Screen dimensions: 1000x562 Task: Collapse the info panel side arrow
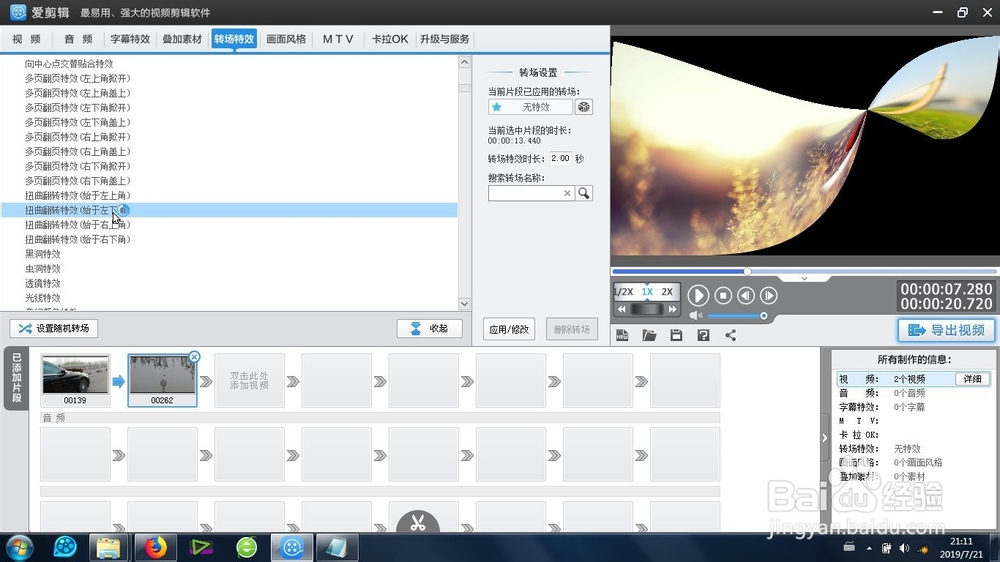pos(825,438)
